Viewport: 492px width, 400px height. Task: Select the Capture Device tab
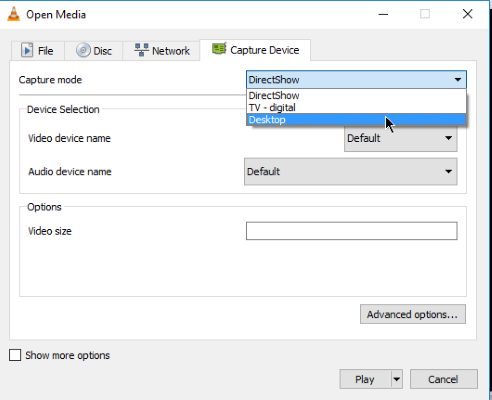[x=255, y=50]
